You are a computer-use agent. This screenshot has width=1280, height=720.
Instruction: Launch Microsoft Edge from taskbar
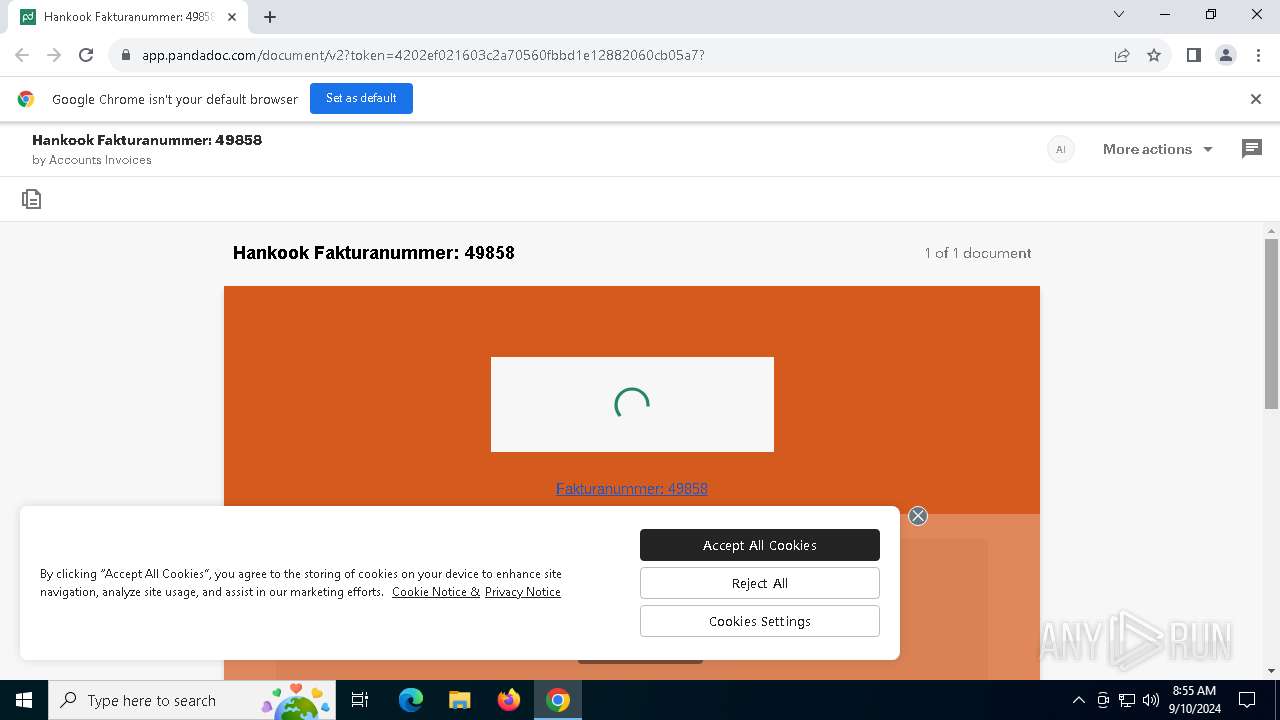(411, 700)
